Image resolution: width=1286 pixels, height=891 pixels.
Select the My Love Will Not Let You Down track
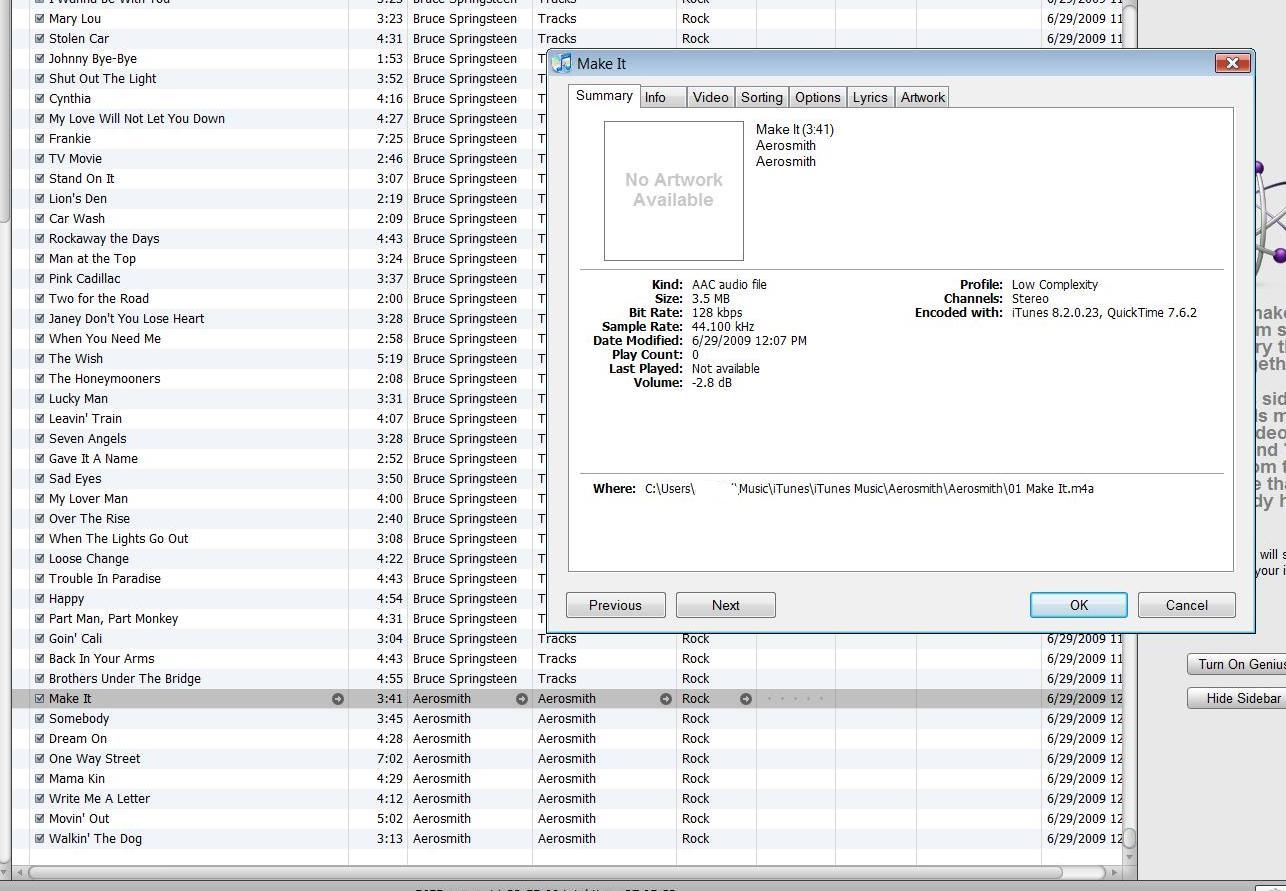(137, 119)
